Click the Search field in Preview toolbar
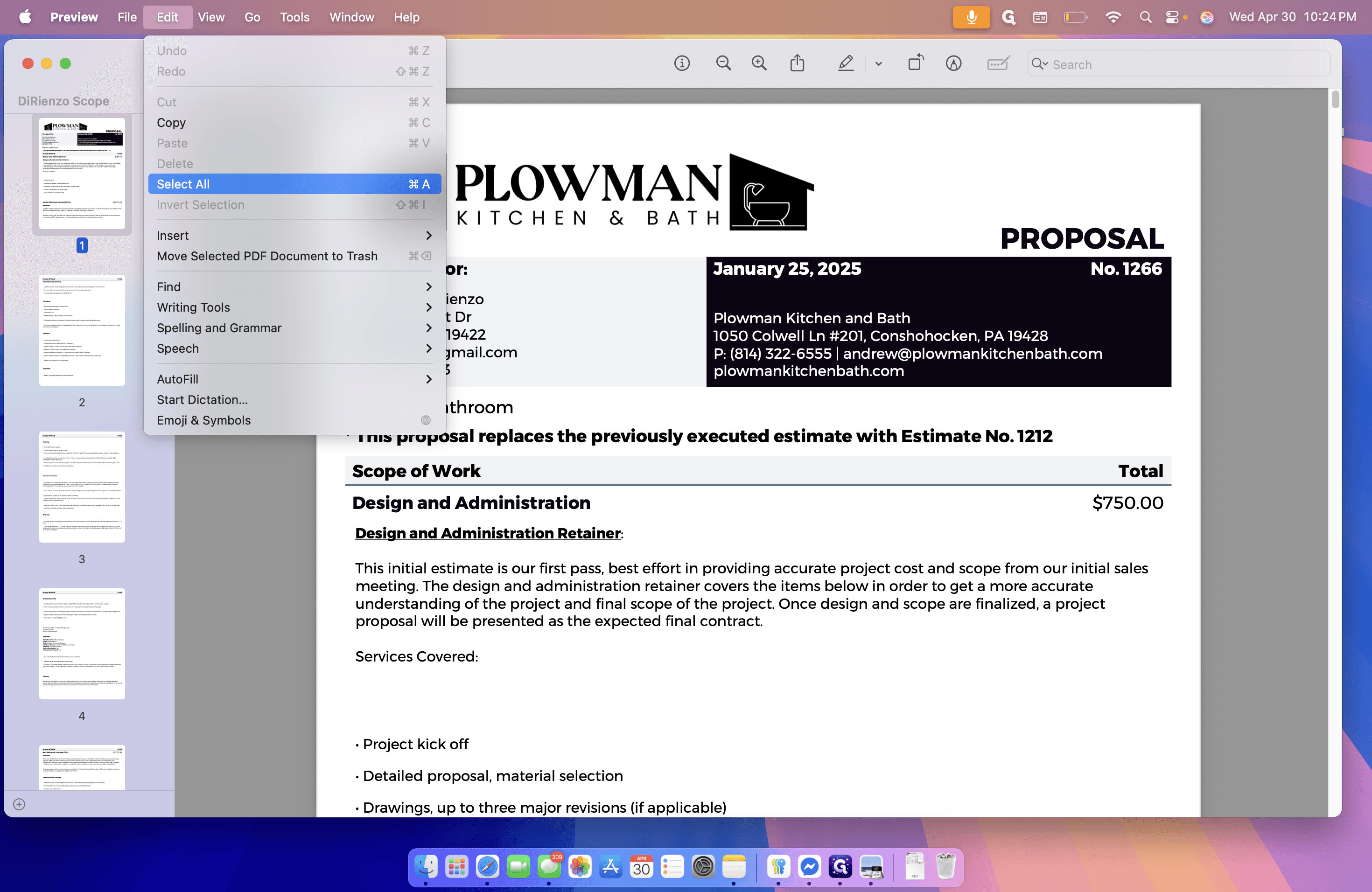This screenshot has height=892, width=1372. tap(1179, 64)
